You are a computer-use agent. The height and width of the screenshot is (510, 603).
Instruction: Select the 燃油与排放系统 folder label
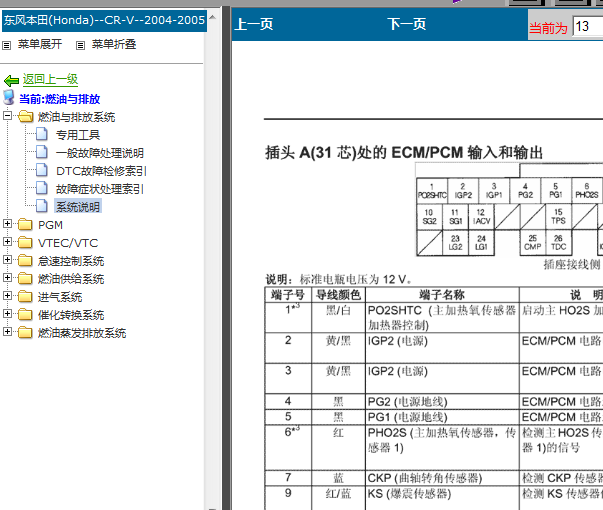tap(77, 117)
